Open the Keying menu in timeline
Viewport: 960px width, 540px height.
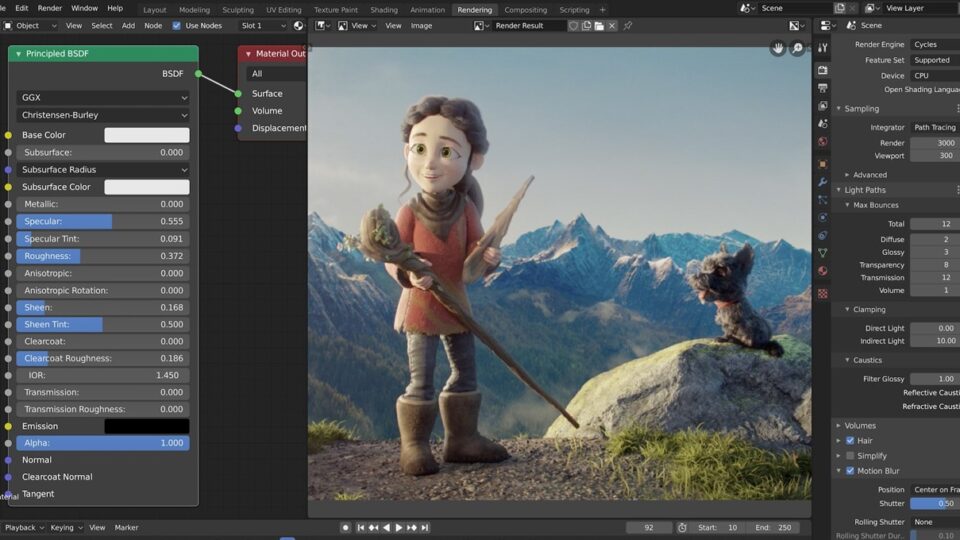(x=66, y=527)
